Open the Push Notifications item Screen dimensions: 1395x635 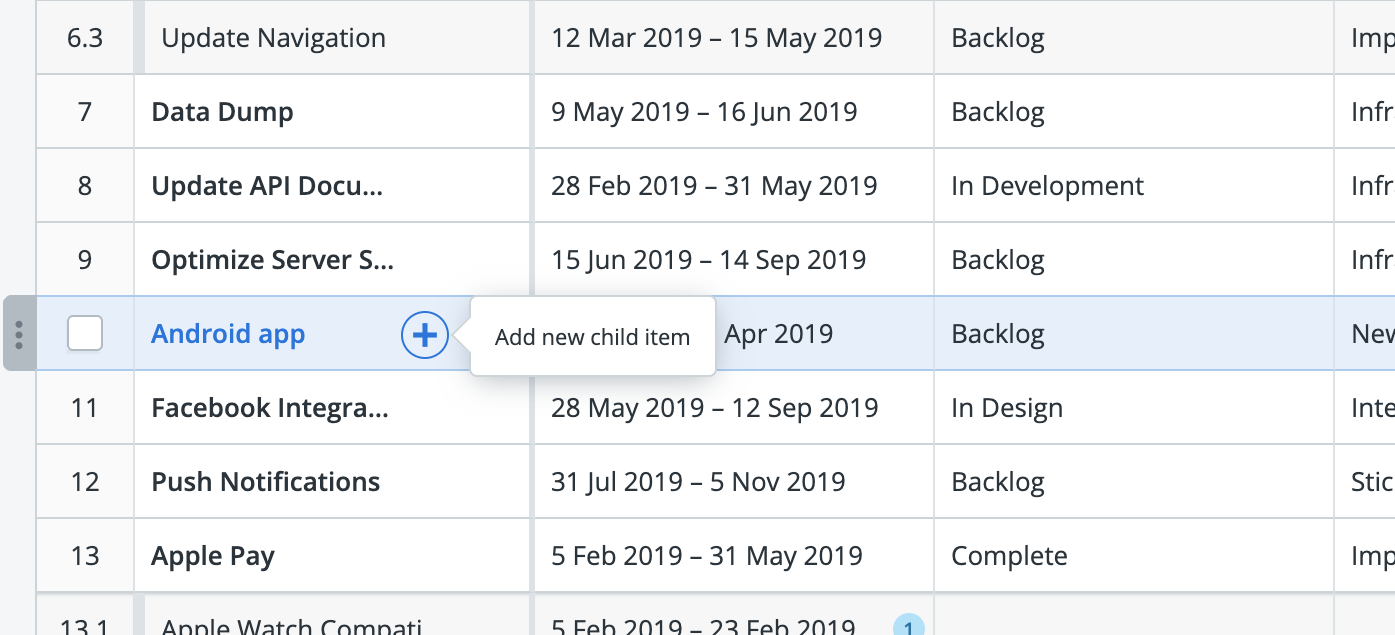point(266,482)
